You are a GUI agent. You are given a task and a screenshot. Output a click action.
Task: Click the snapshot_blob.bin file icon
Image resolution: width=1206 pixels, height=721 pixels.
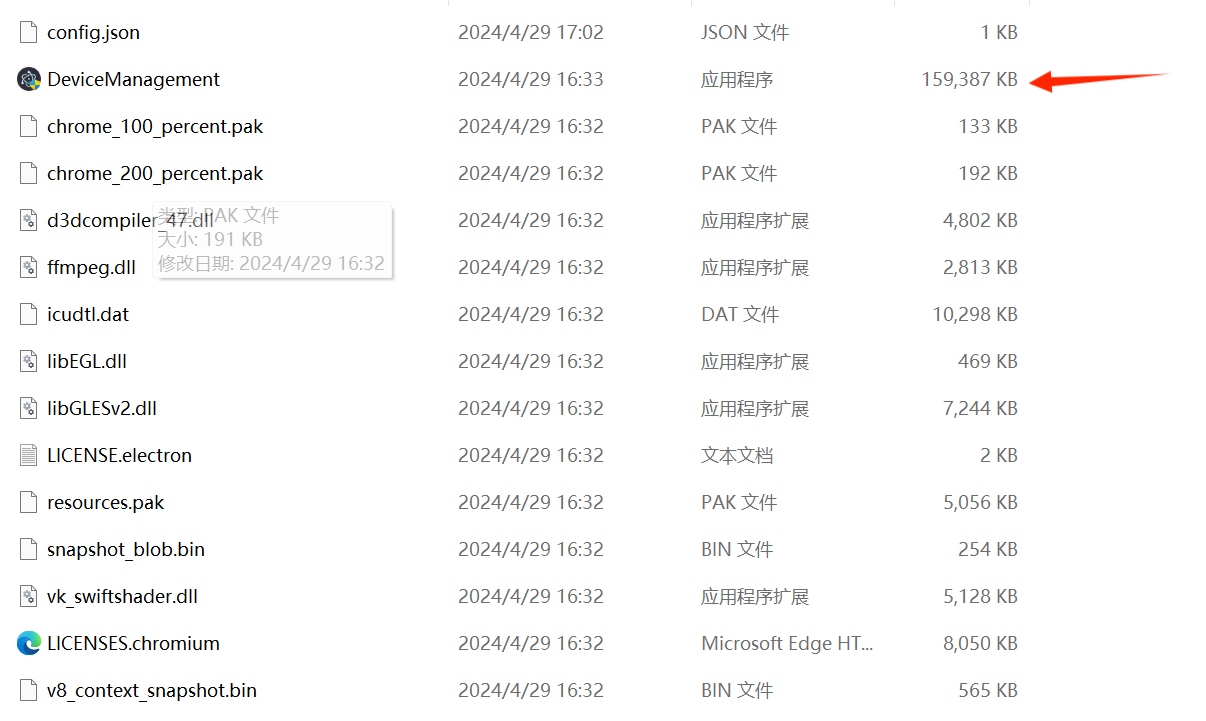click(x=29, y=550)
